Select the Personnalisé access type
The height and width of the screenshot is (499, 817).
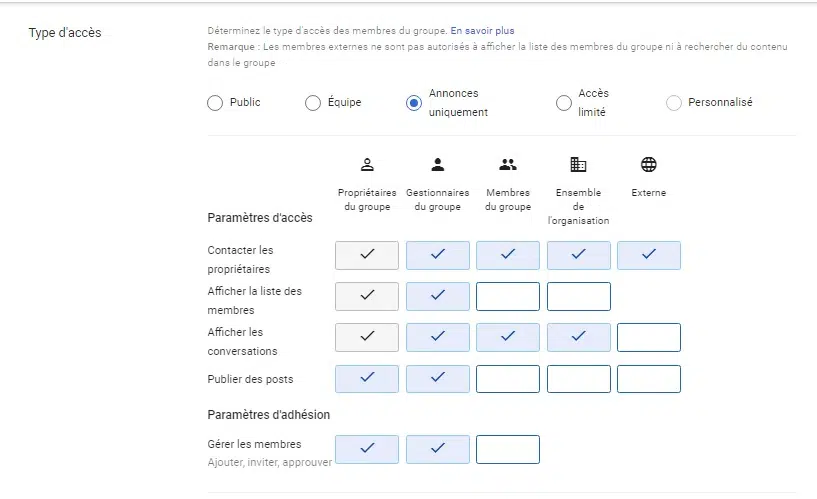tap(673, 103)
